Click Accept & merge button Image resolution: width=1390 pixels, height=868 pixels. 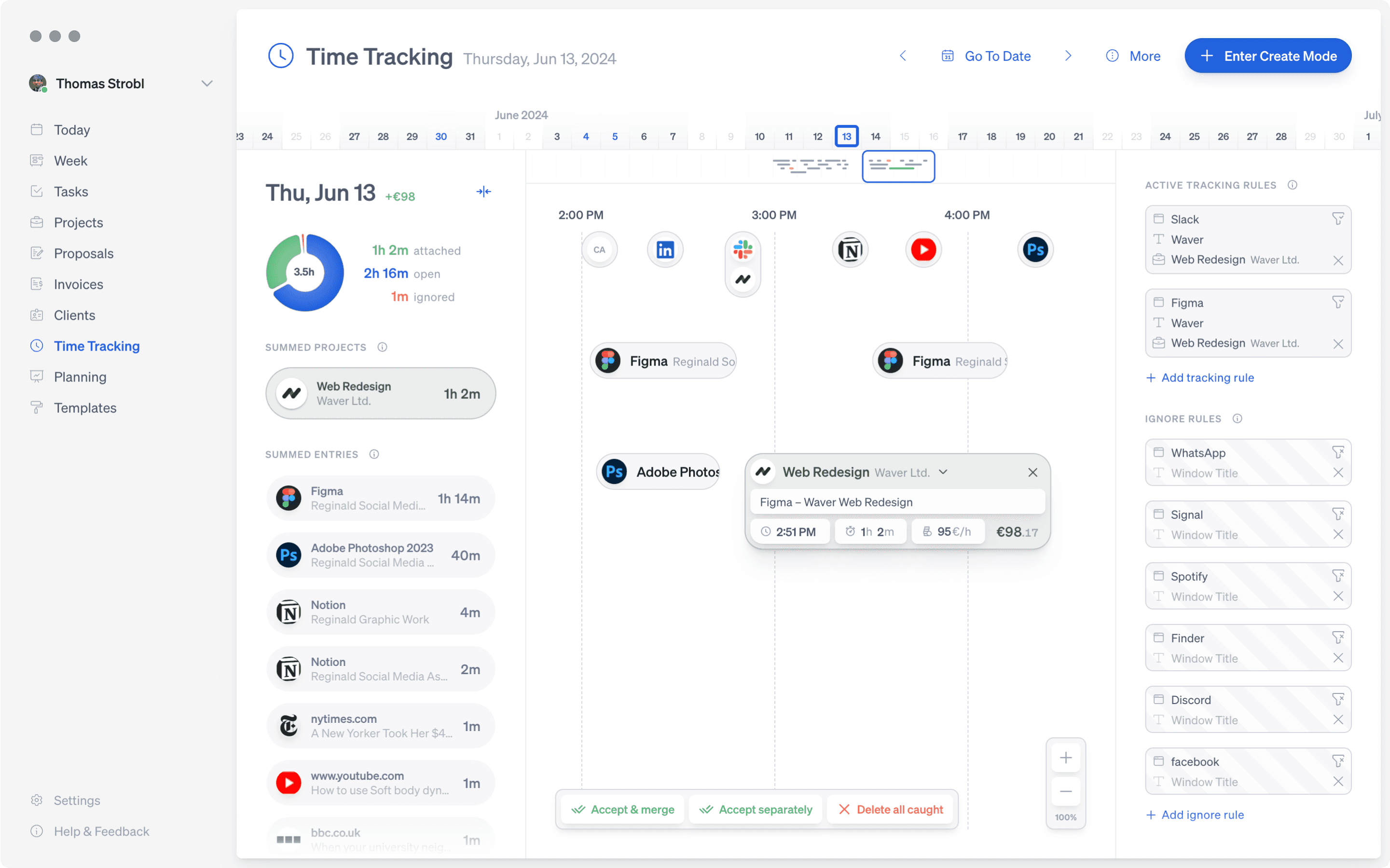point(622,810)
